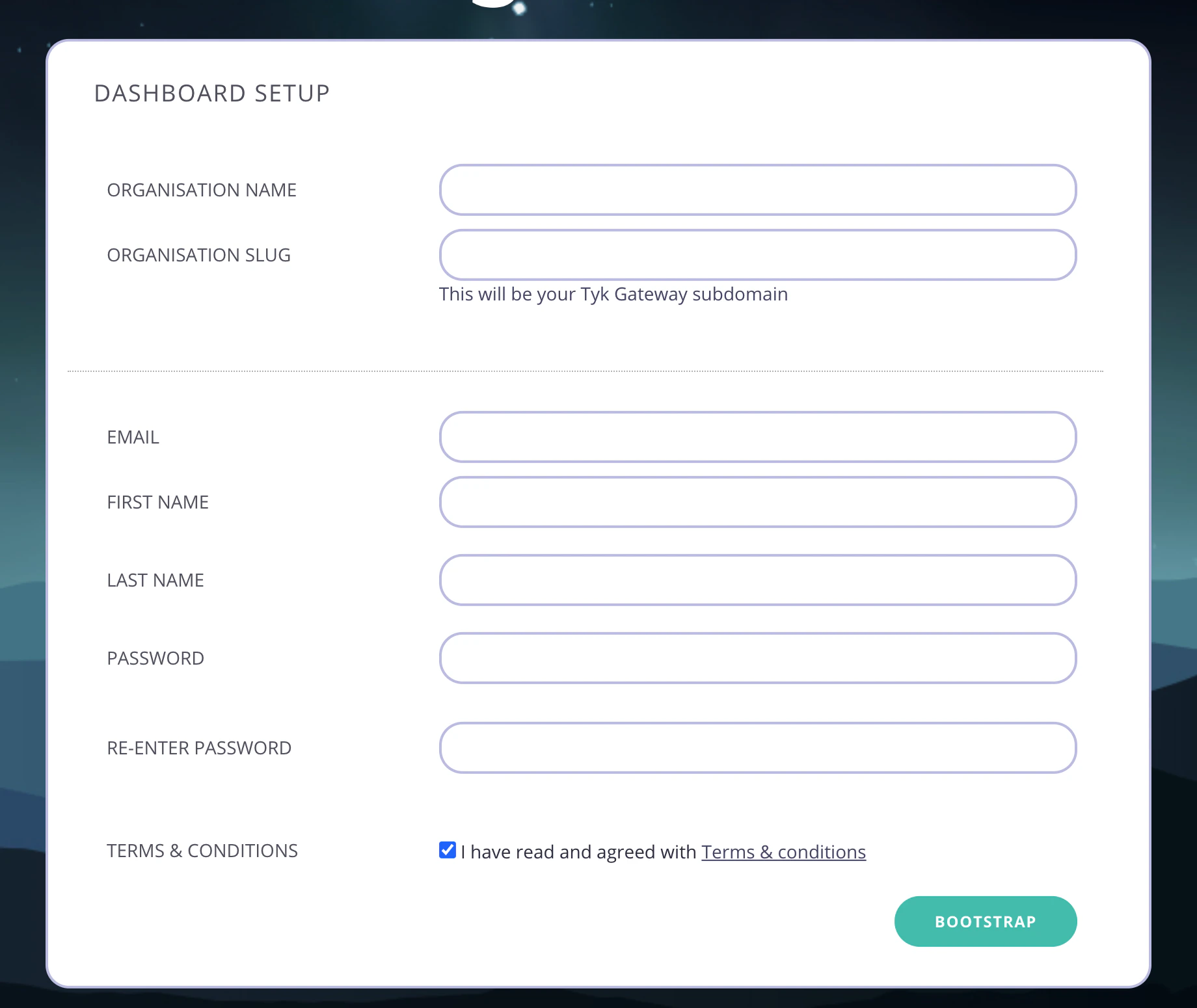Click the Tyk Gateway subdomain helper text
1197x1008 pixels.
point(613,294)
